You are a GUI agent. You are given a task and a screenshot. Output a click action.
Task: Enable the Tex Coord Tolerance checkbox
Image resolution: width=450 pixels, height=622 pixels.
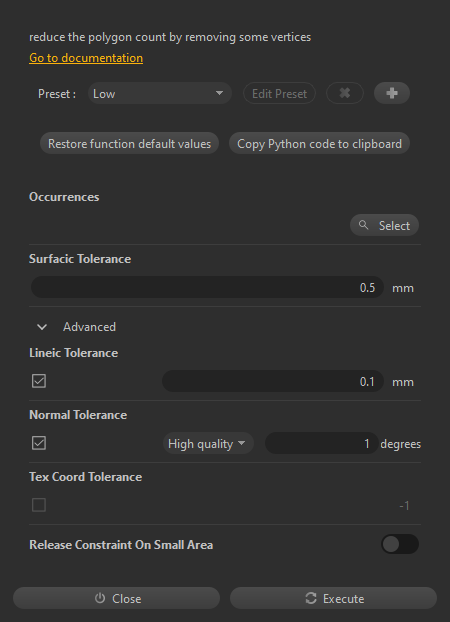click(39, 505)
